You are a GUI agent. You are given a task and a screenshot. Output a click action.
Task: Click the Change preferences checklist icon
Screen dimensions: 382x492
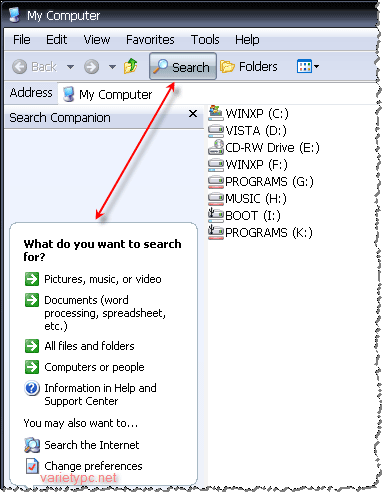pyautogui.click(x=32, y=466)
